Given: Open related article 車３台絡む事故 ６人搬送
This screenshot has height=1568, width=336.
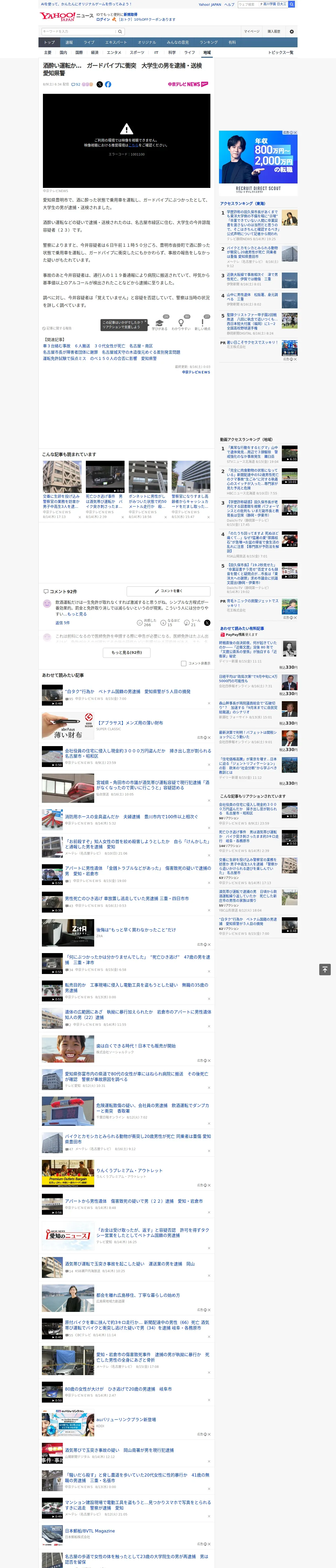Looking at the screenshot, I should [x=98, y=346].
